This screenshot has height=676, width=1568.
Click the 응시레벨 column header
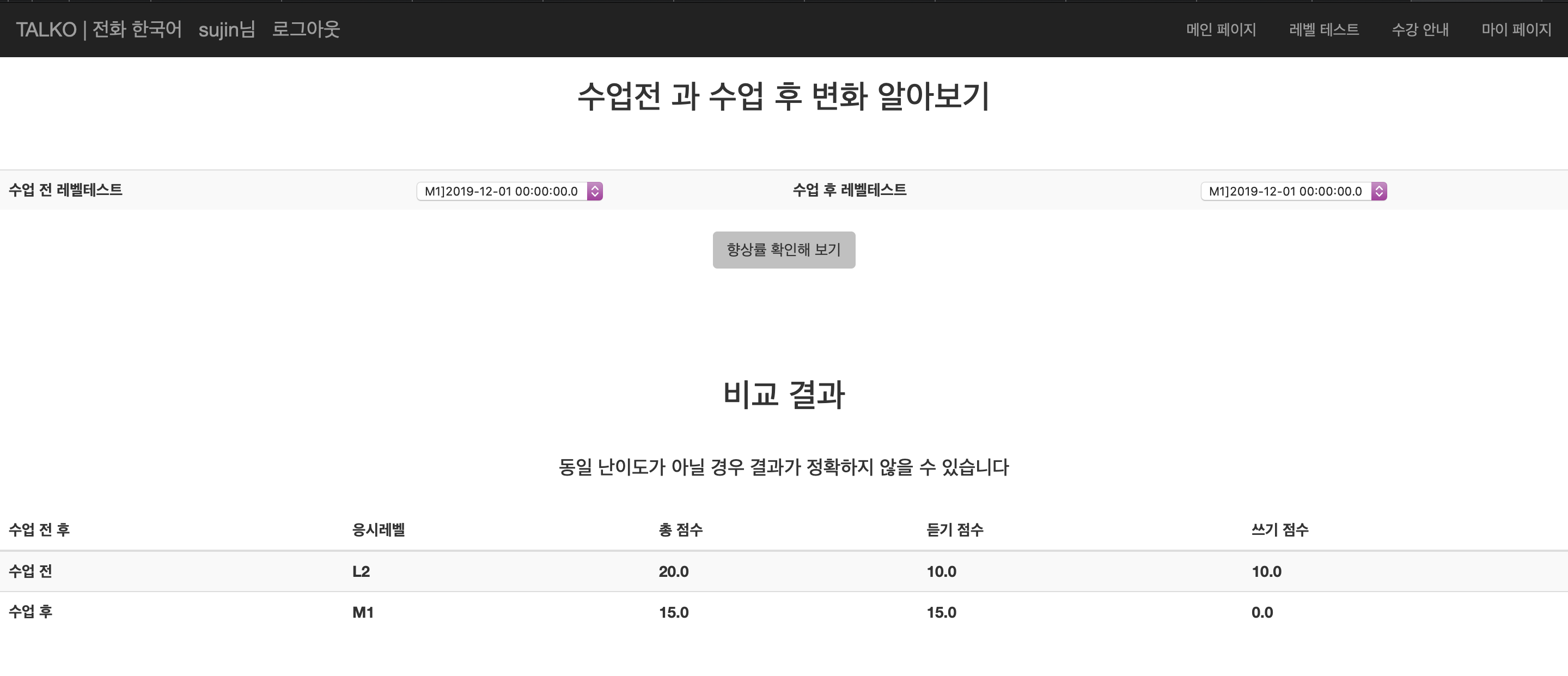coord(379,530)
